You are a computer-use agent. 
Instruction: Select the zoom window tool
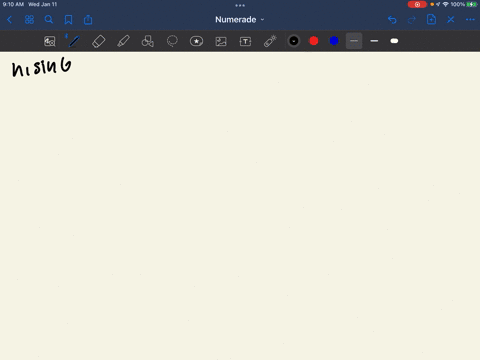pyautogui.click(x=50, y=41)
